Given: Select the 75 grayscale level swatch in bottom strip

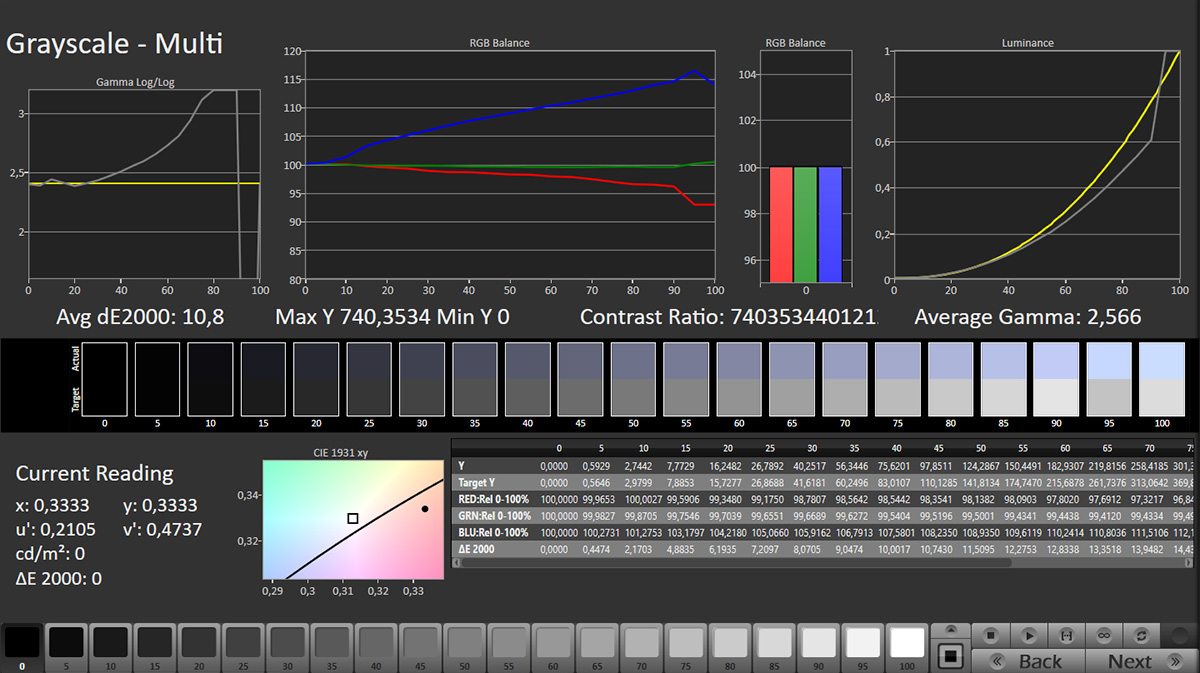Looking at the screenshot, I should pos(685,647).
